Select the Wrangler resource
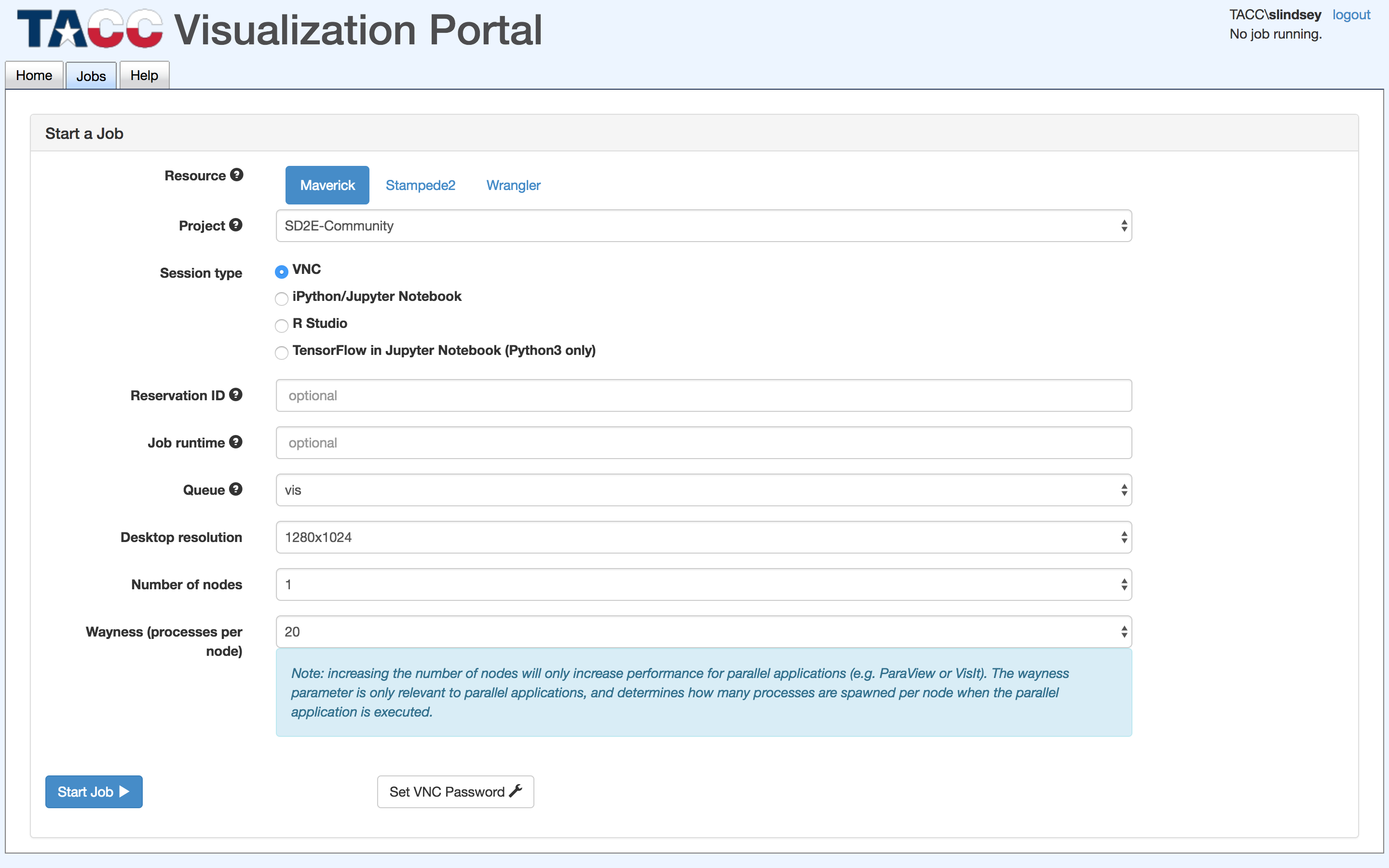Screen dimensions: 1389x868 (x=513, y=185)
